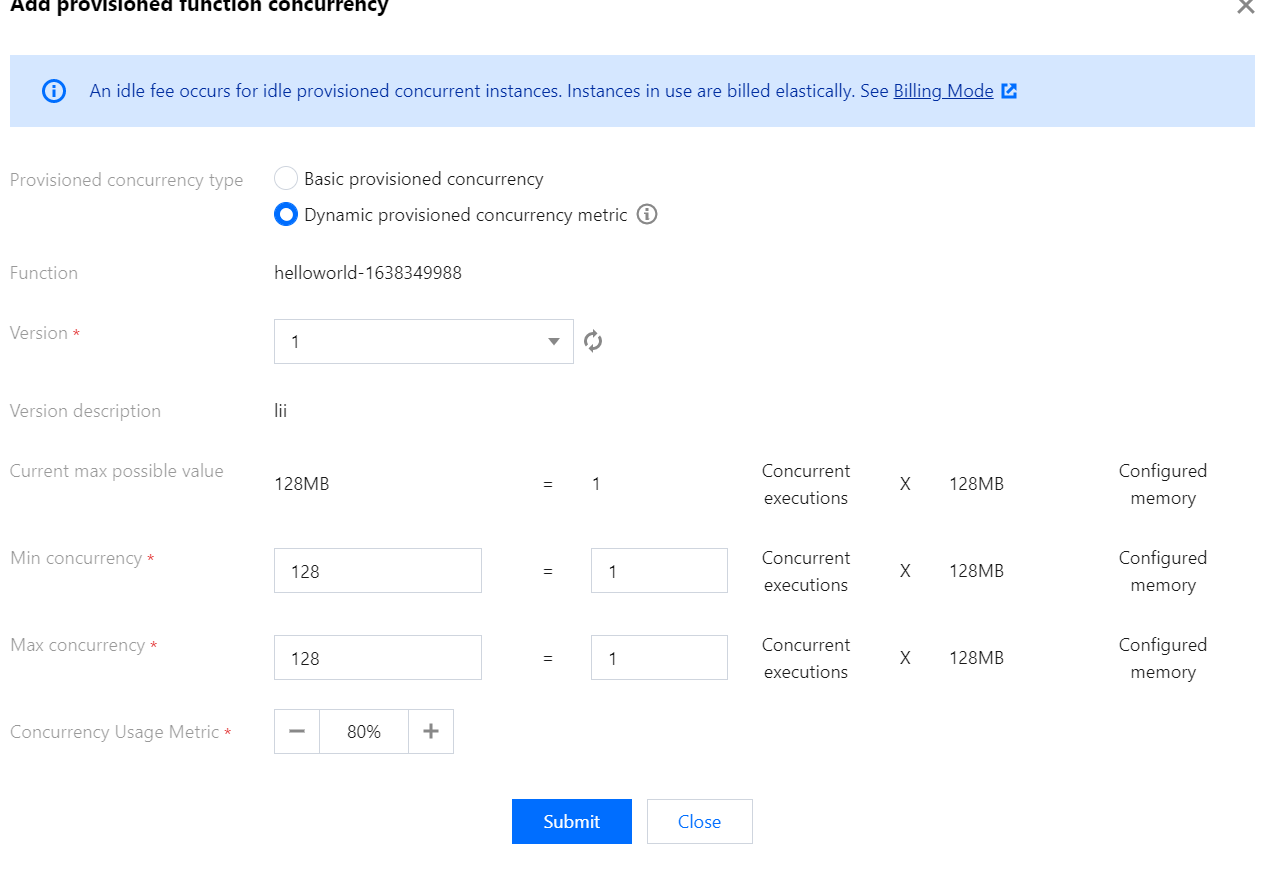Click the Version dropdown arrow
This screenshot has width=1272, height=873.
(554, 341)
